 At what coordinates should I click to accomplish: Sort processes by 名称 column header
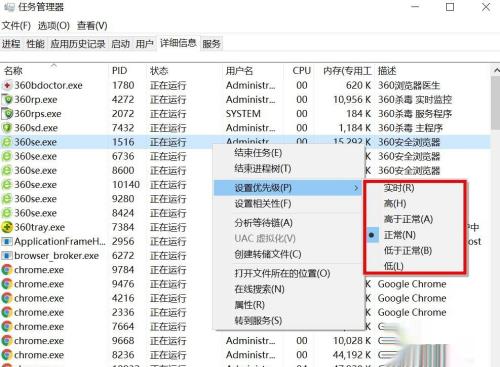pos(13,71)
